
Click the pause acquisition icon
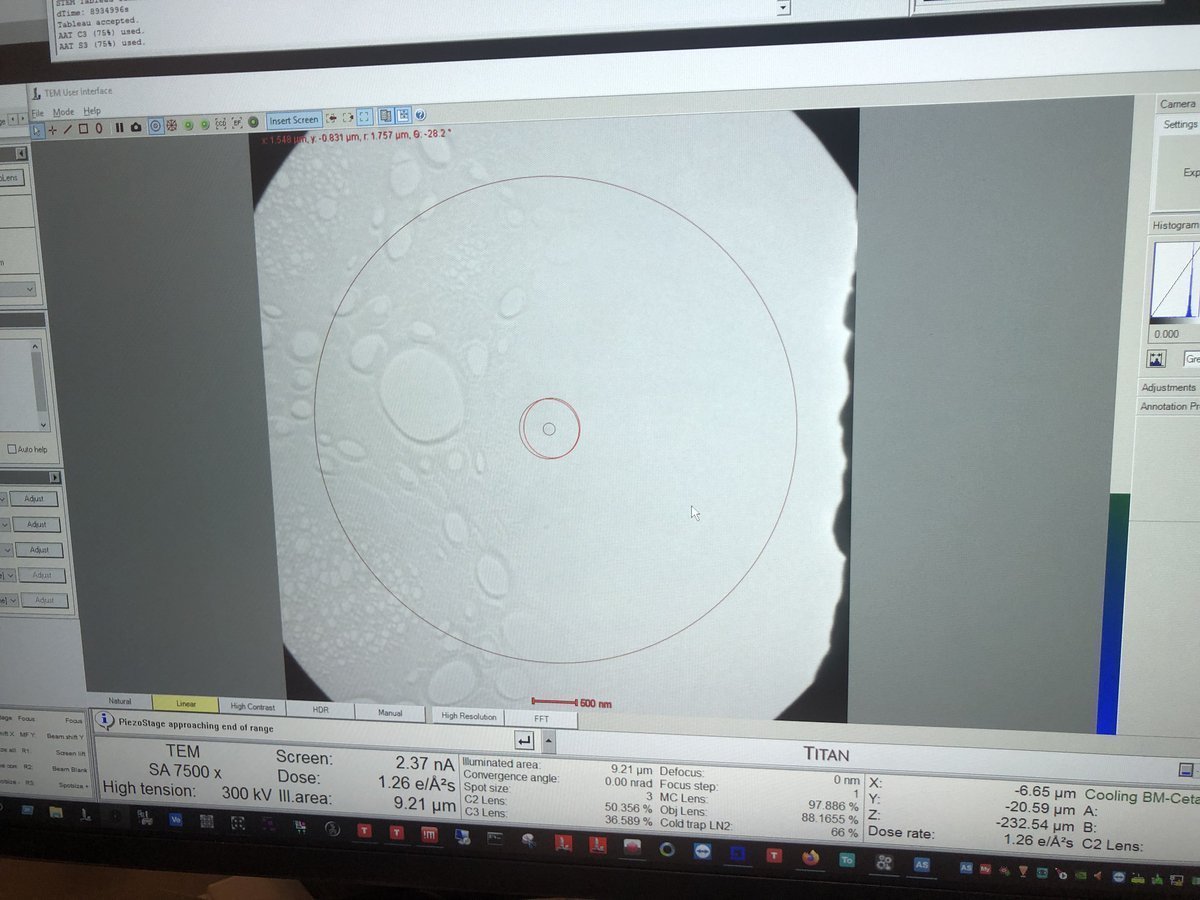pos(120,127)
